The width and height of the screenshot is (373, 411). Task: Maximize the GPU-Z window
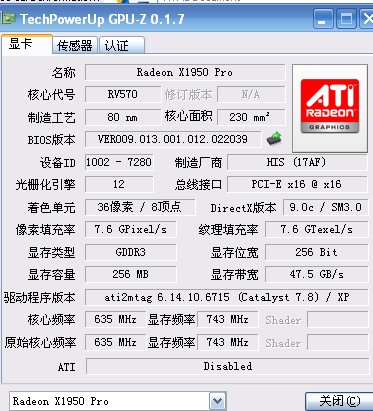click(346, 19)
